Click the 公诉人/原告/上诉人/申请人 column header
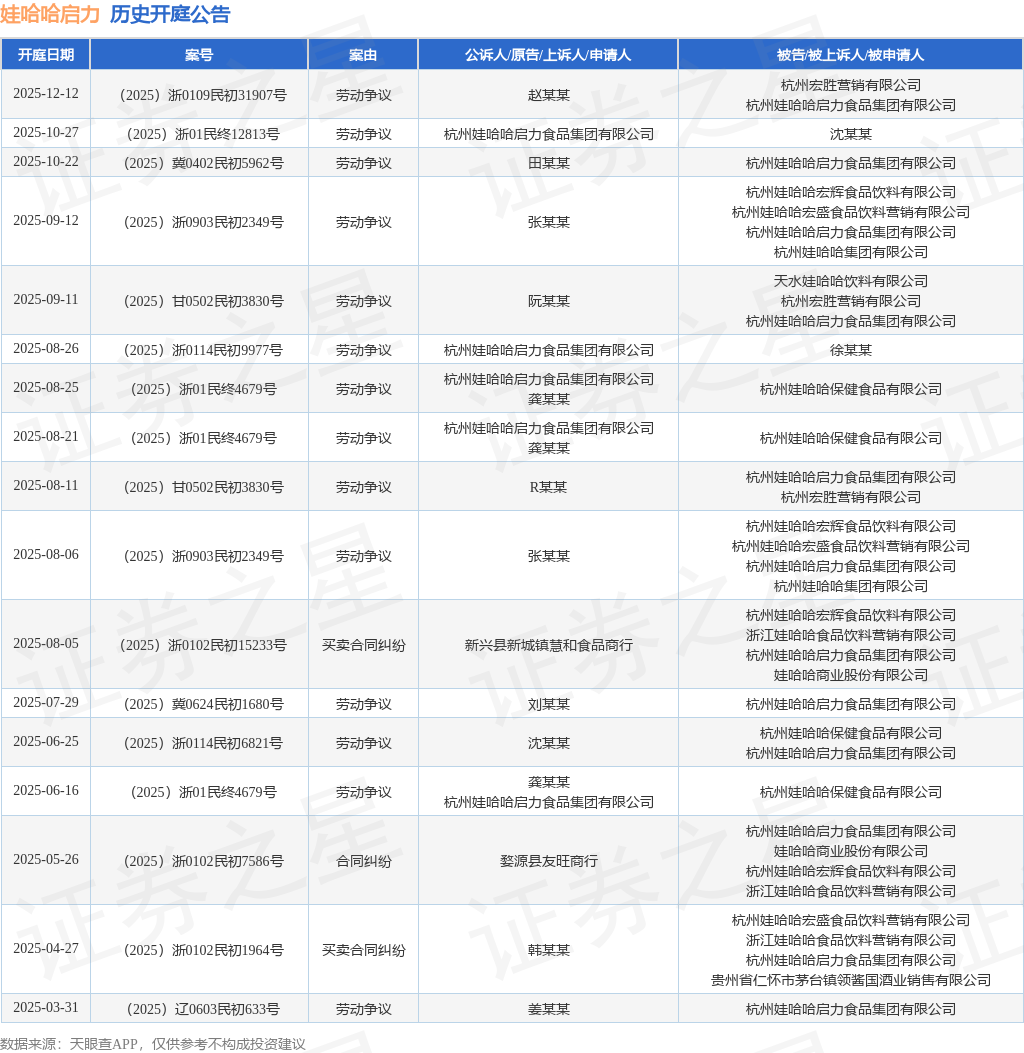 point(548,54)
